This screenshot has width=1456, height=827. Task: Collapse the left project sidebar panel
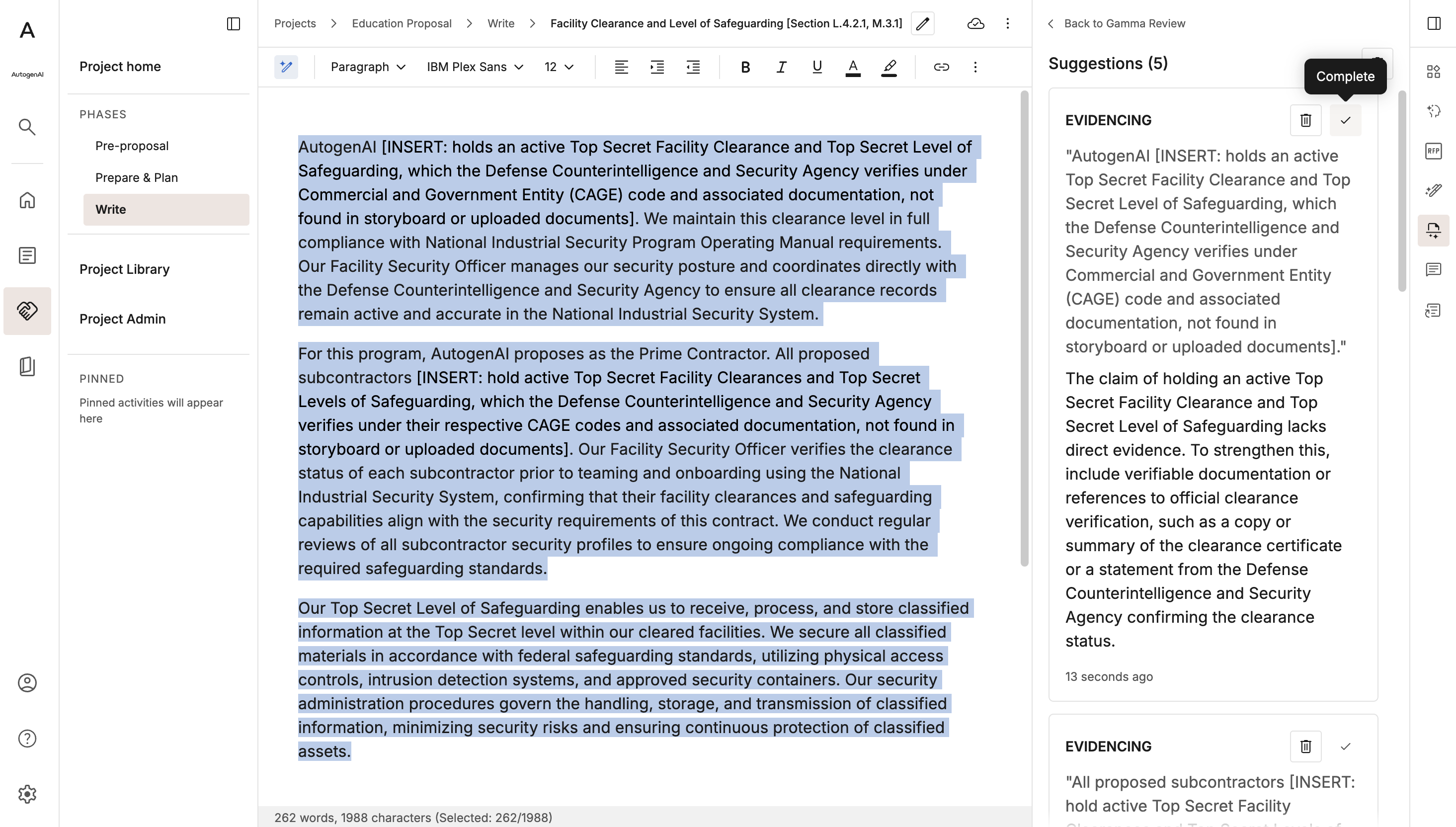point(234,24)
